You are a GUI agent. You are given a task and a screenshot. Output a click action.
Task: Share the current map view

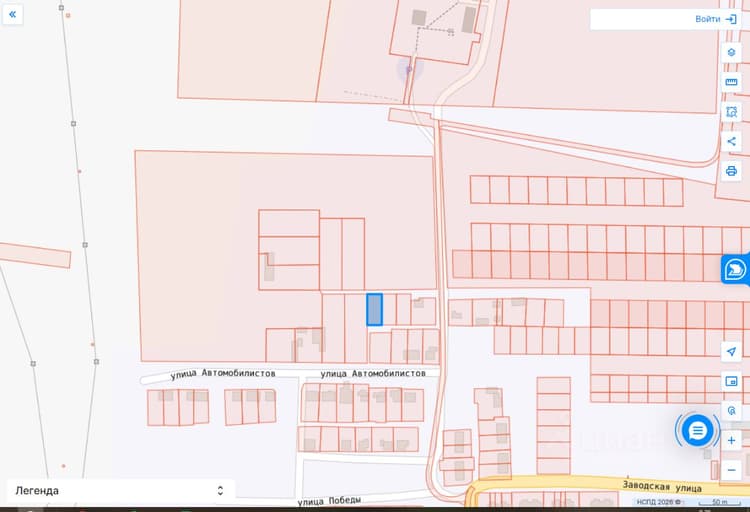pos(731,142)
